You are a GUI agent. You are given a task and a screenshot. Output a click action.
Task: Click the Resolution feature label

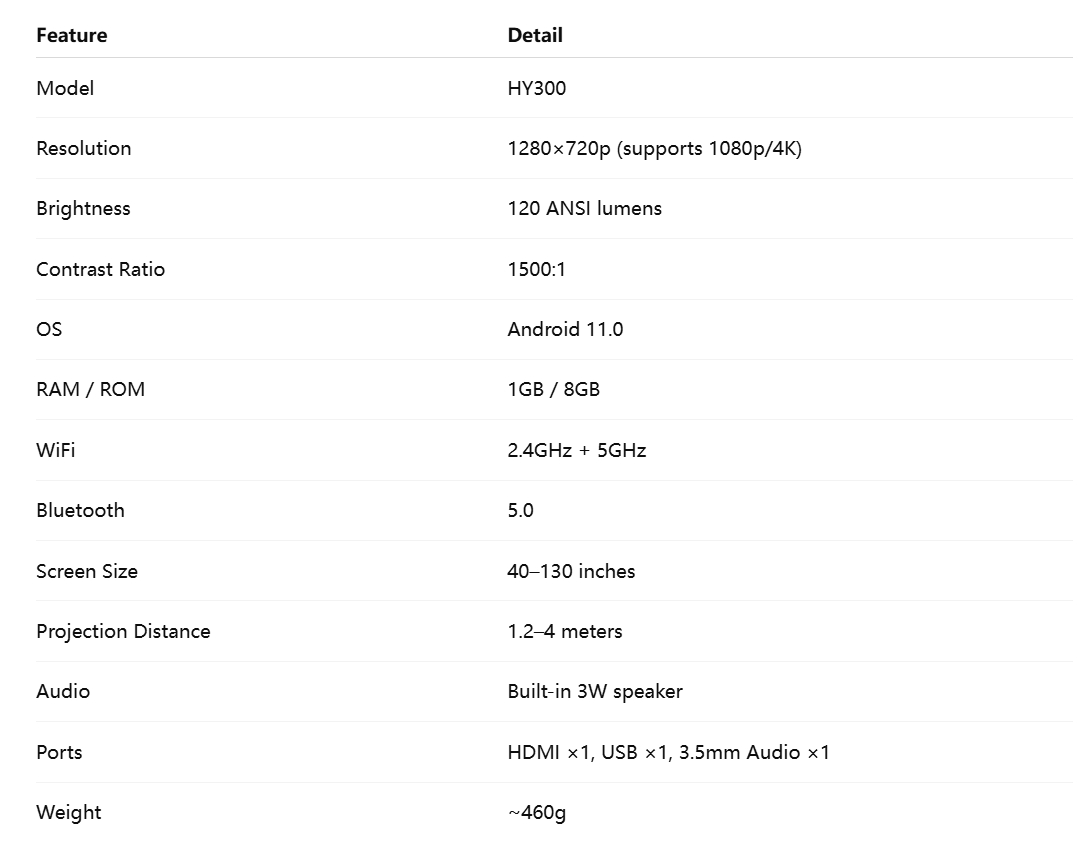pos(83,148)
